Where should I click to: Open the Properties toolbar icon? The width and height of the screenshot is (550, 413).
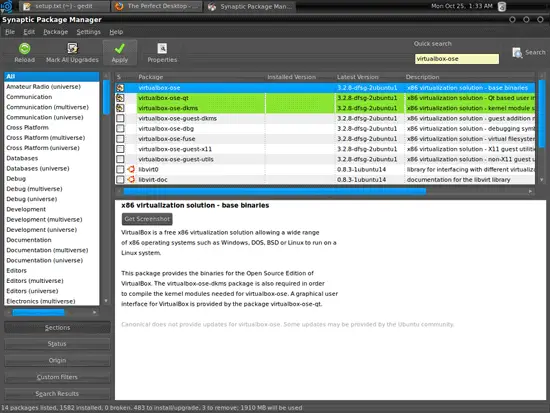pos(162,48)
